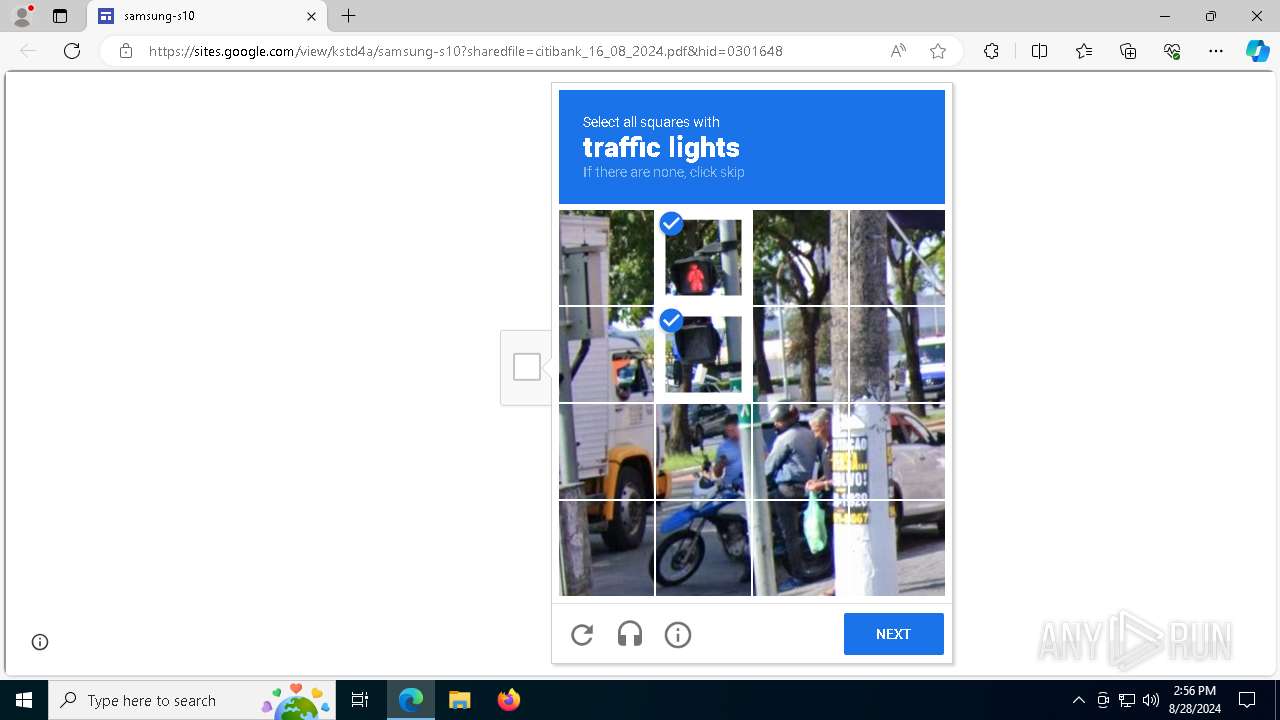Show hidden system tray icons

(1078, 700)
